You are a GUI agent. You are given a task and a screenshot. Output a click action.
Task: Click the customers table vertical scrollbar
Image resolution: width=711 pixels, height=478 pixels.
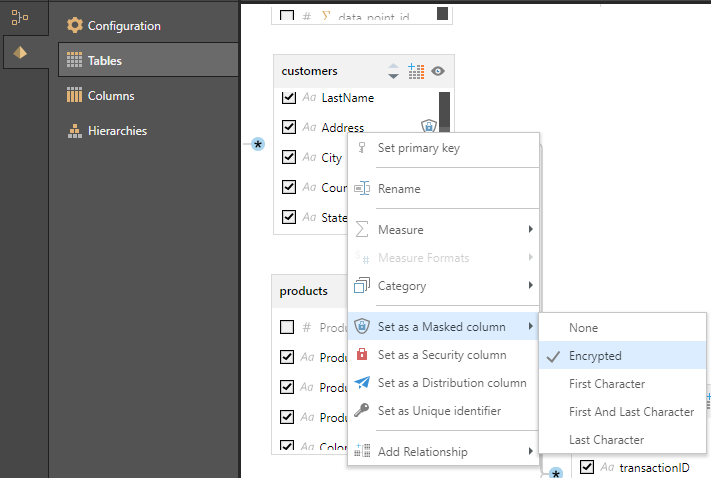click(x=444, y=110)
